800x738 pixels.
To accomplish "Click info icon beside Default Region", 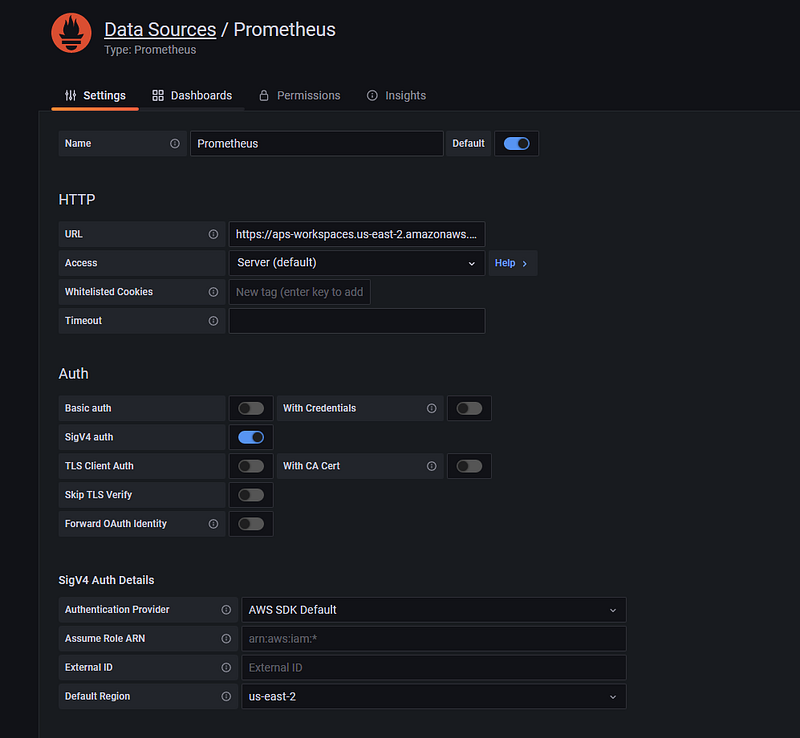I will click(x=226, y=697).
